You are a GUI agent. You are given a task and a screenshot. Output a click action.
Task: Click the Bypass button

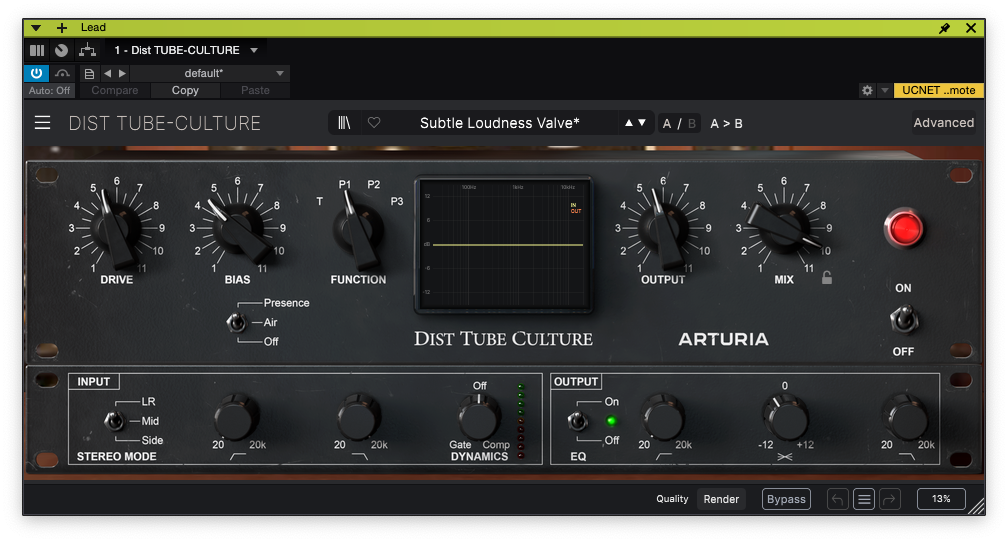tap(786, 499)
